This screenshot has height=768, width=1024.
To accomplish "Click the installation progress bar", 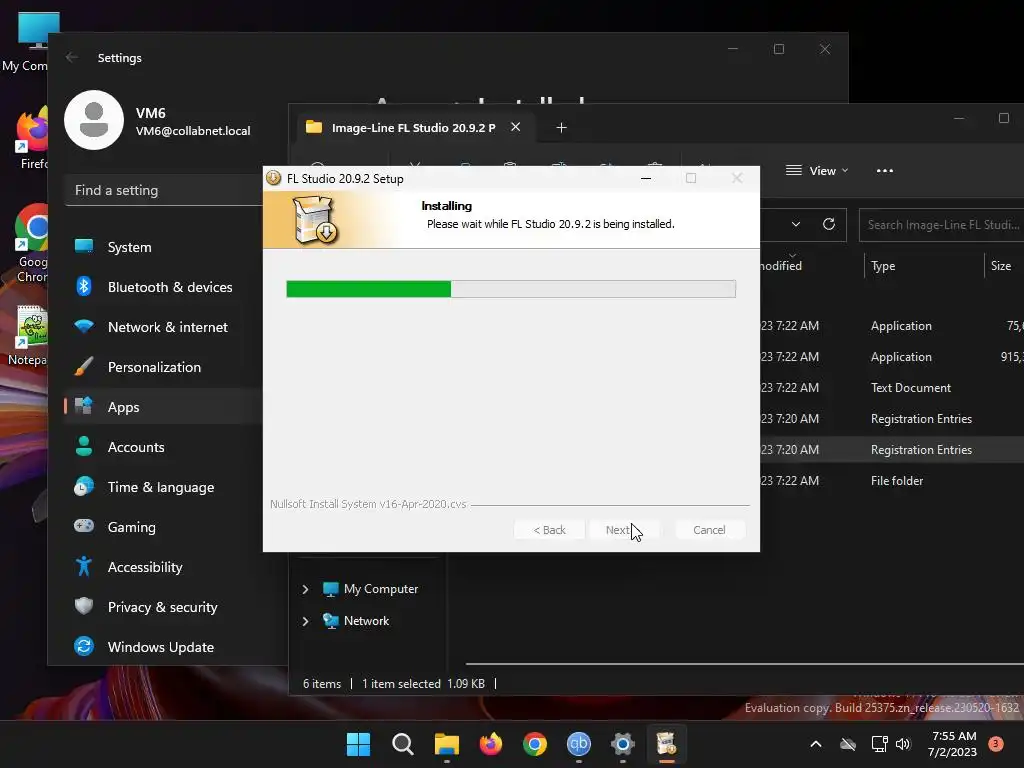I will pos(511,289).
